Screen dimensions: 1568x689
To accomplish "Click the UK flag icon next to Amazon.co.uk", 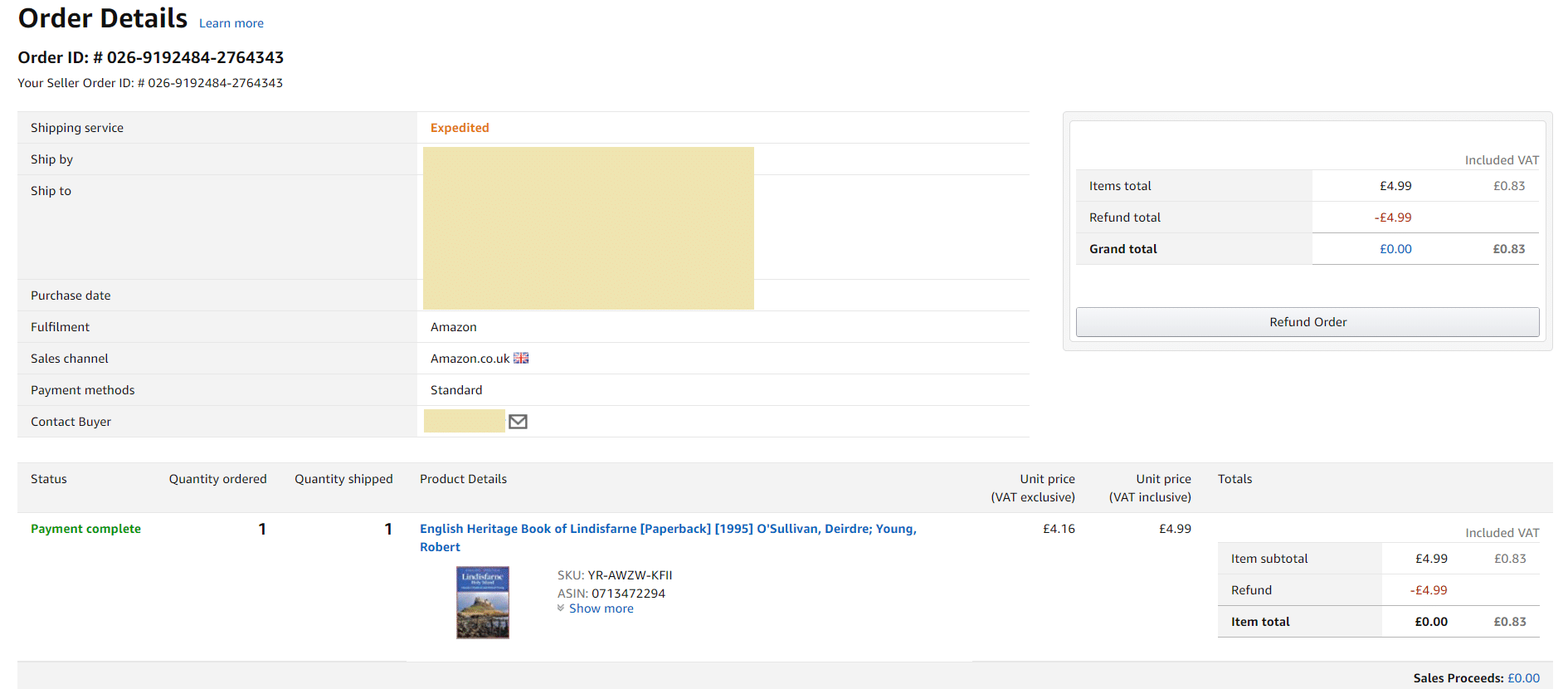I will coord(521,359).
